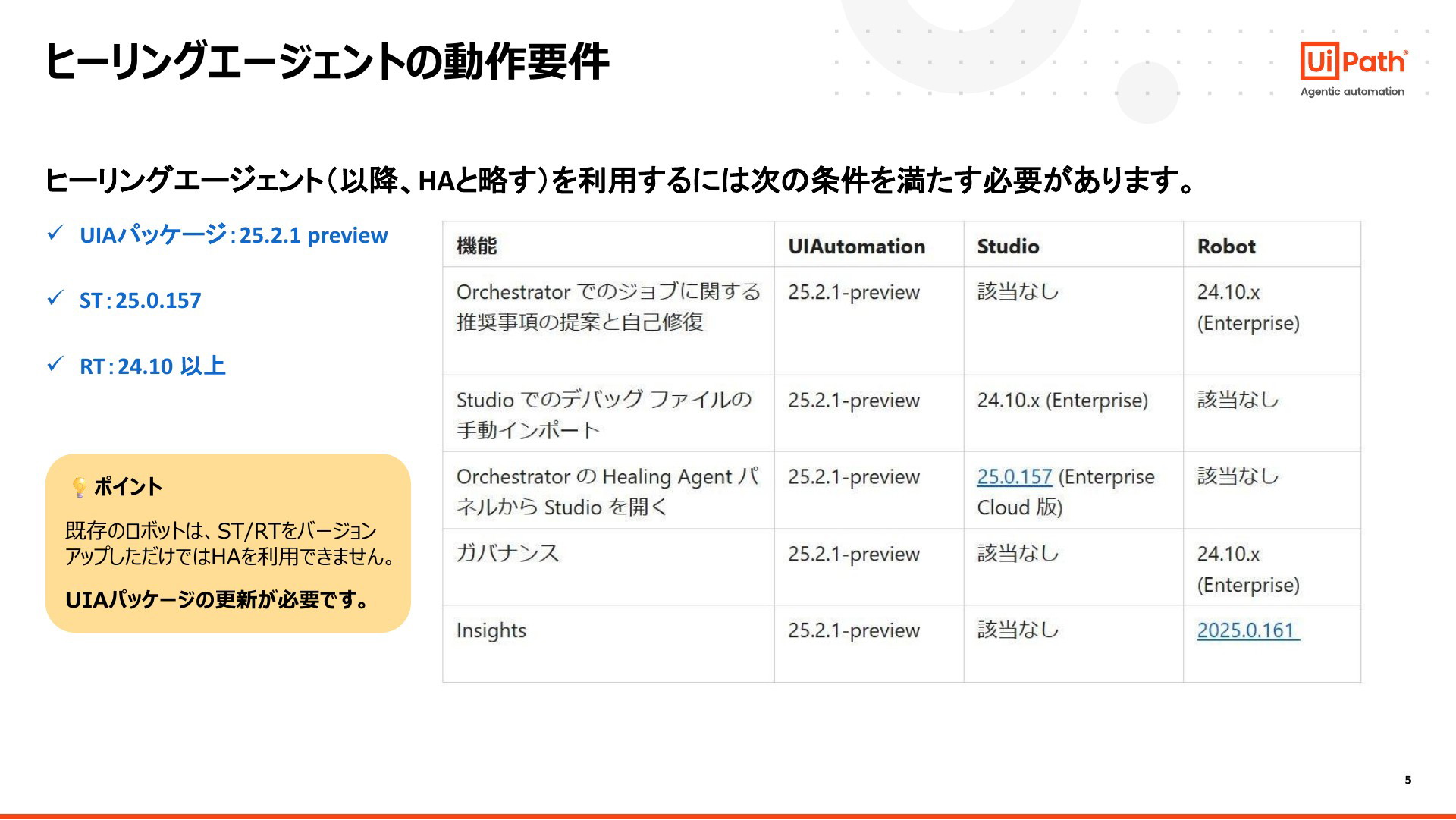The height and width of the screenshot is (820, 1456).
Task: Click the UiPath logo
Action: click(1354, 61)
